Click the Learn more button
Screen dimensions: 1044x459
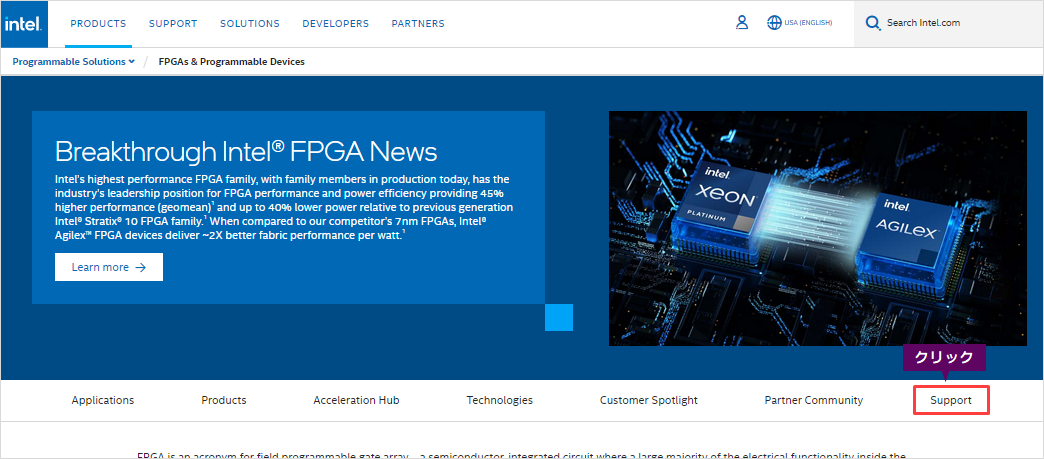(109, 267)
